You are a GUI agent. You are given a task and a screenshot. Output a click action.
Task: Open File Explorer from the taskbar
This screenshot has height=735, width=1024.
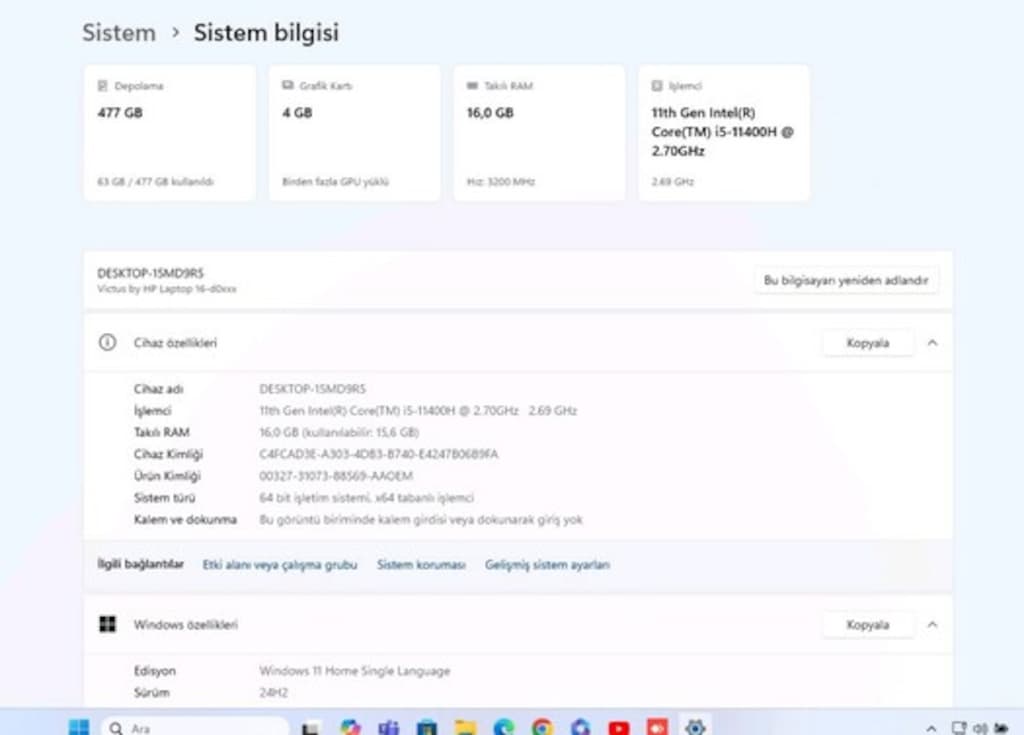[466, 727]
